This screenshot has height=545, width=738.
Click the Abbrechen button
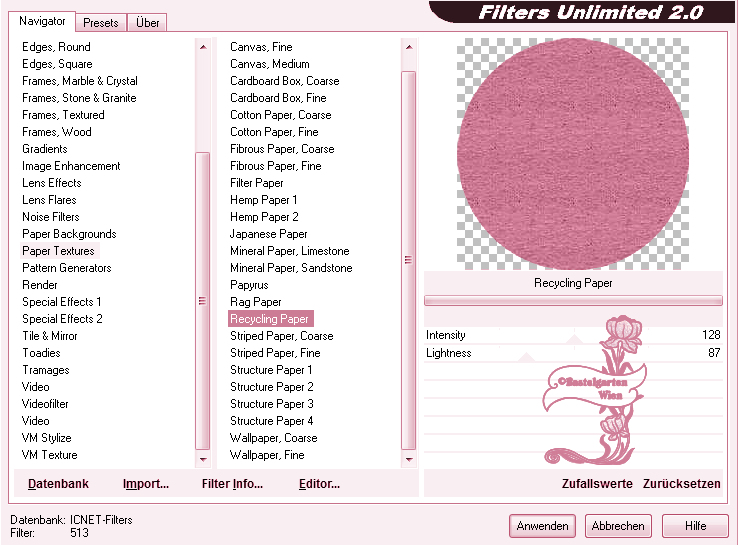coord(618,526)
